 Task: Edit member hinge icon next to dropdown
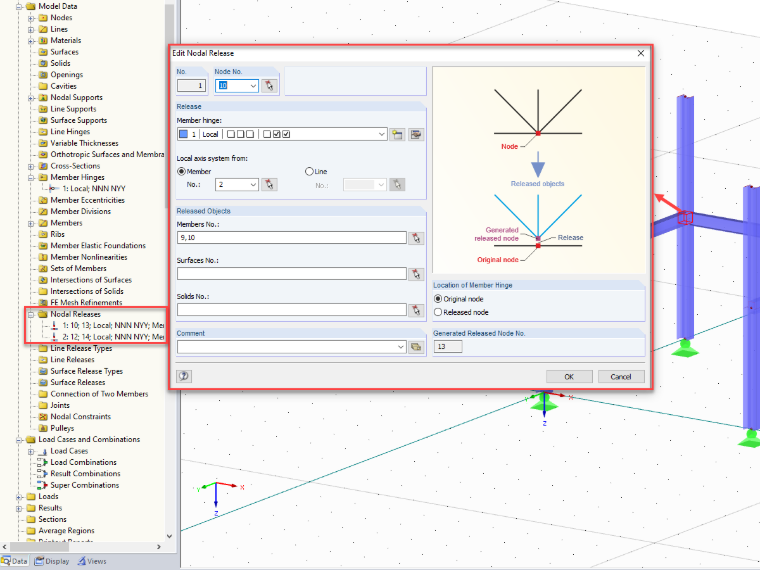pyautogui.click(x=416, y=134)
